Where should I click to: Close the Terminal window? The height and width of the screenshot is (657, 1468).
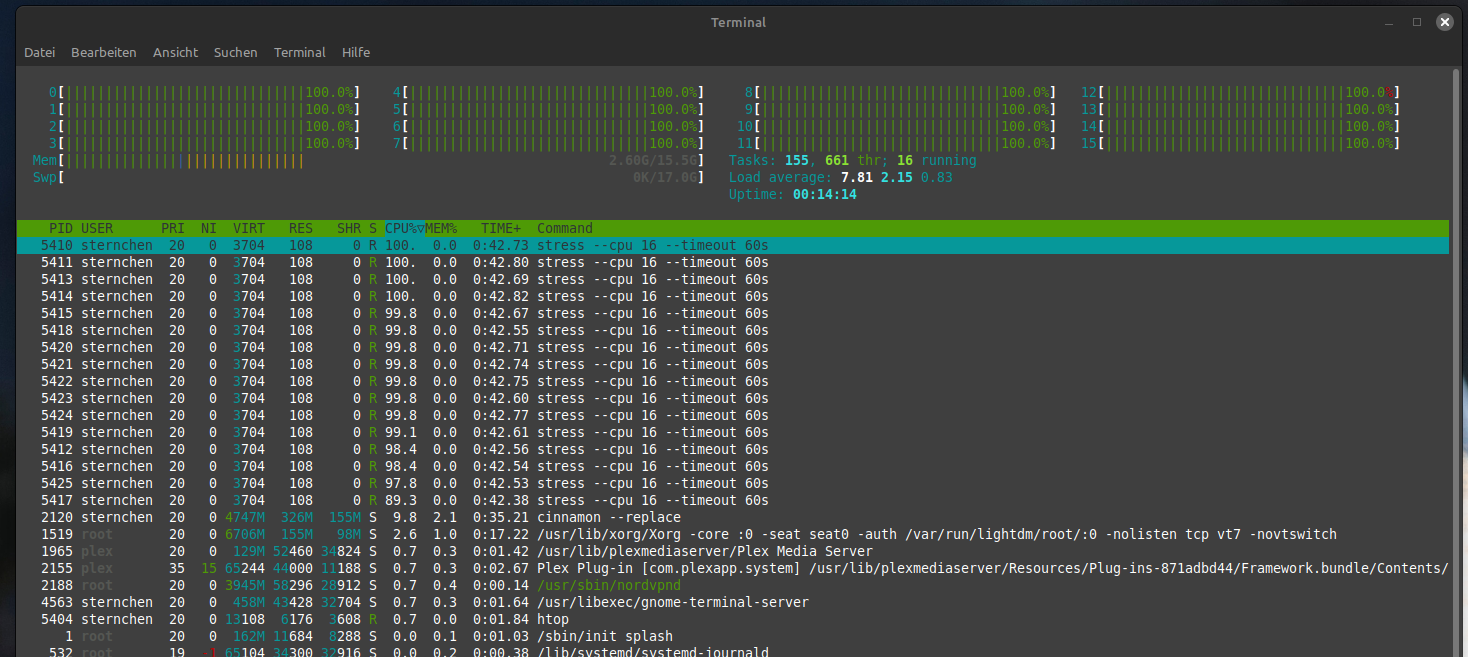click(x=1445, y=21)
